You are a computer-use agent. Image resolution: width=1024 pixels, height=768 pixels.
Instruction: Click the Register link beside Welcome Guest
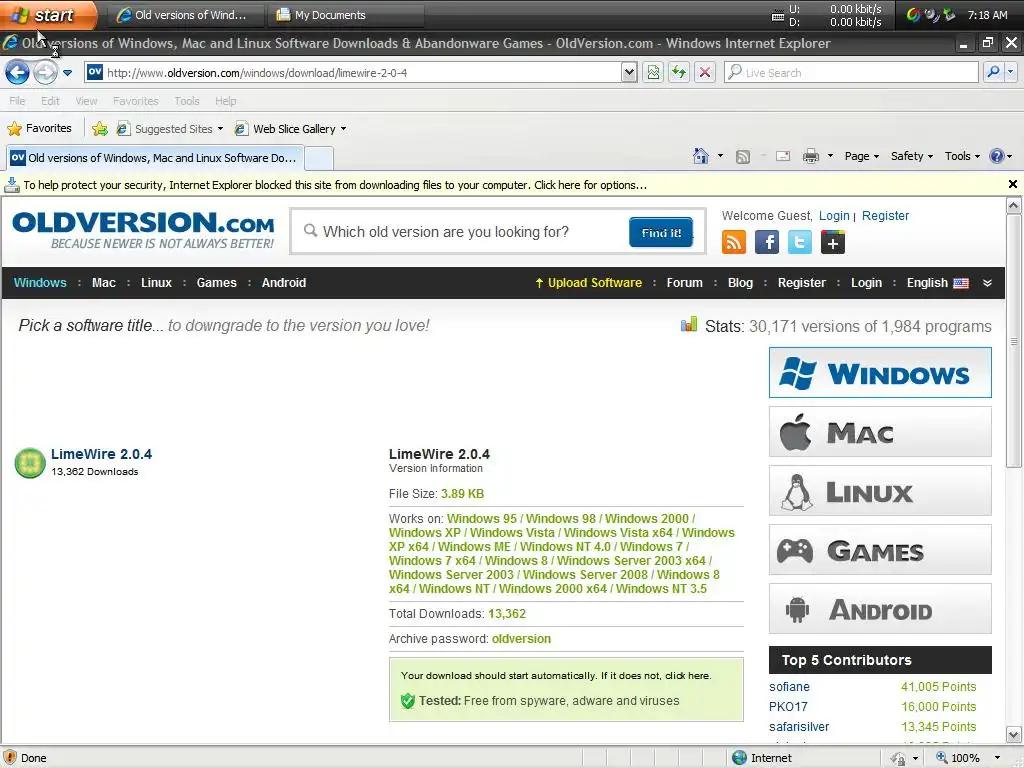(885, 216)
